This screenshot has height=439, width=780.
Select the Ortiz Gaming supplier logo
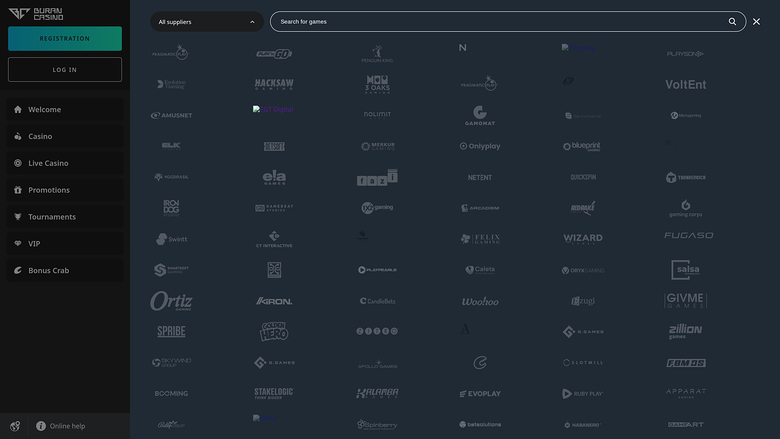click(x=171, y=301)
